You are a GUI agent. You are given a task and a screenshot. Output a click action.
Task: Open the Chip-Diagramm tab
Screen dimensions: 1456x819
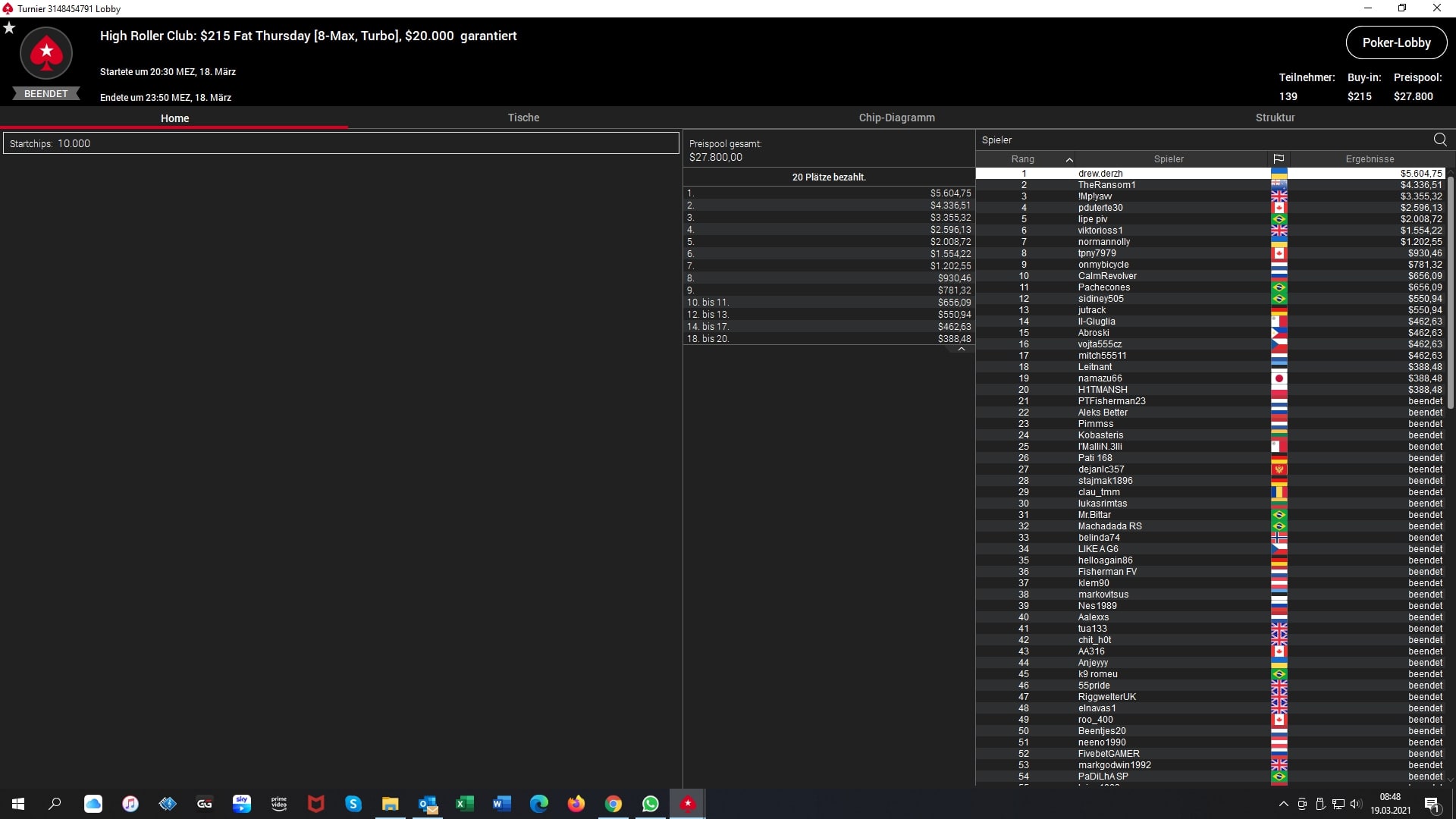pyautogui.click(x=896, y=118)
